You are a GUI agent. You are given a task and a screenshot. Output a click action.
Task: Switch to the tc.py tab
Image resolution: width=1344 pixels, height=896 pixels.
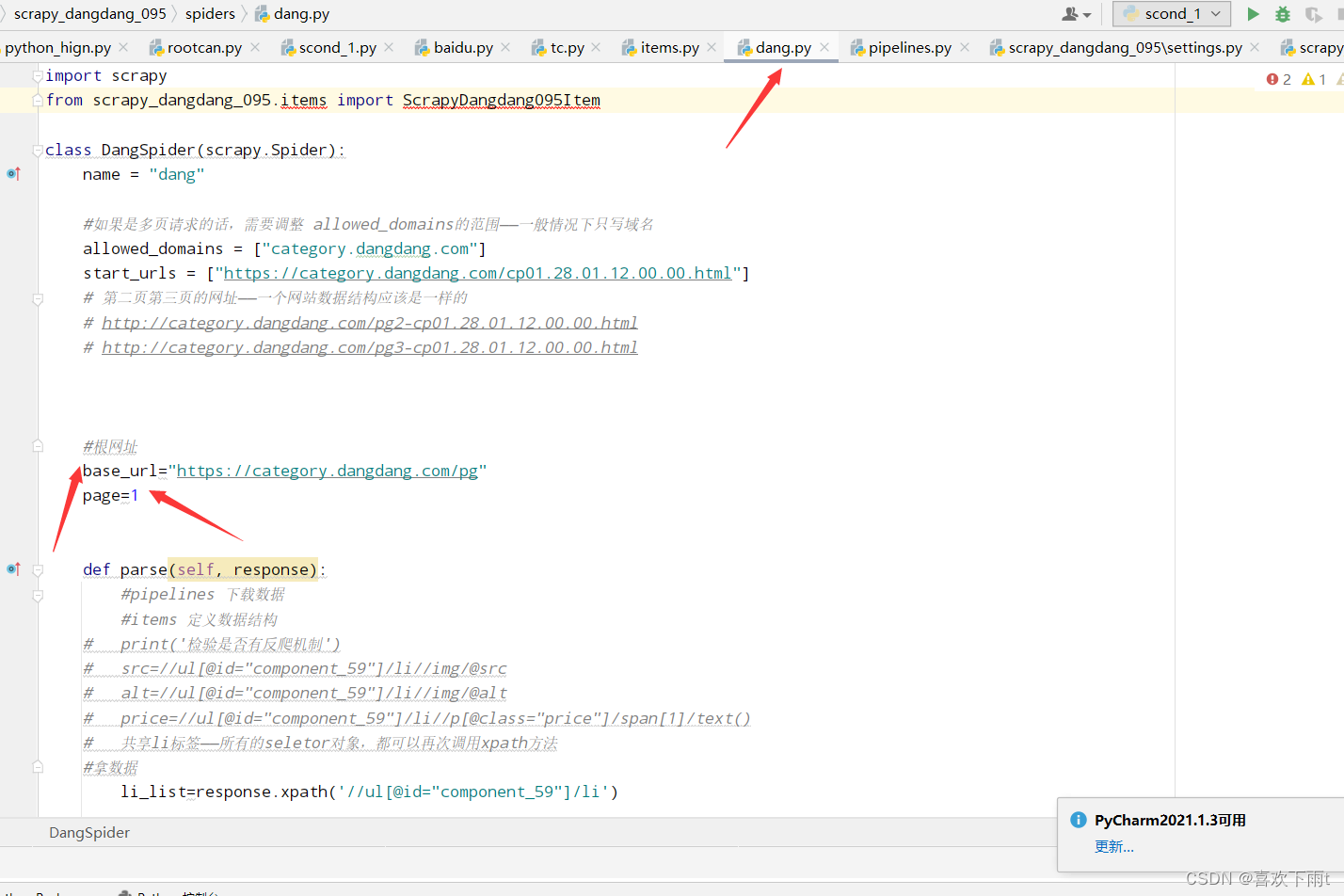567,47
